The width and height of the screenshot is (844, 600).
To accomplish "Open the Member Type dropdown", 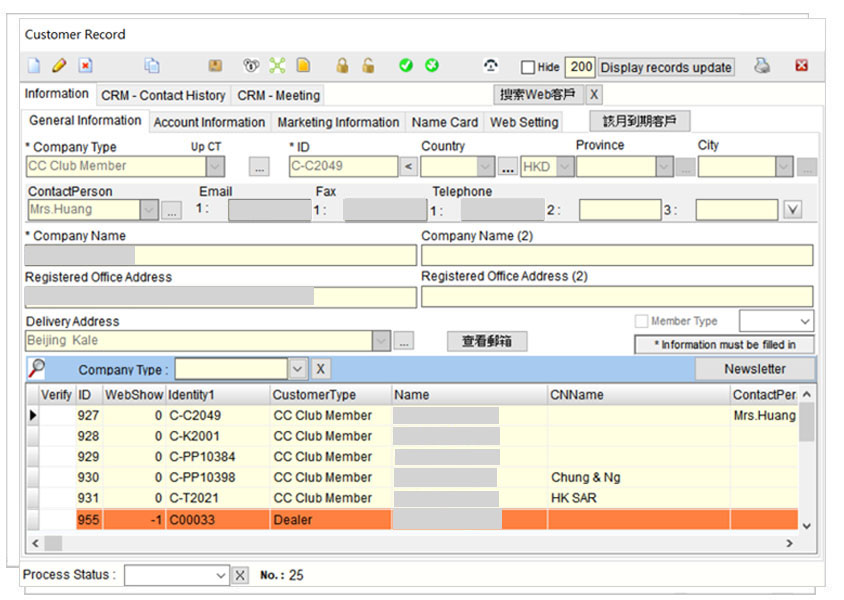I will (x=805, y=321).
